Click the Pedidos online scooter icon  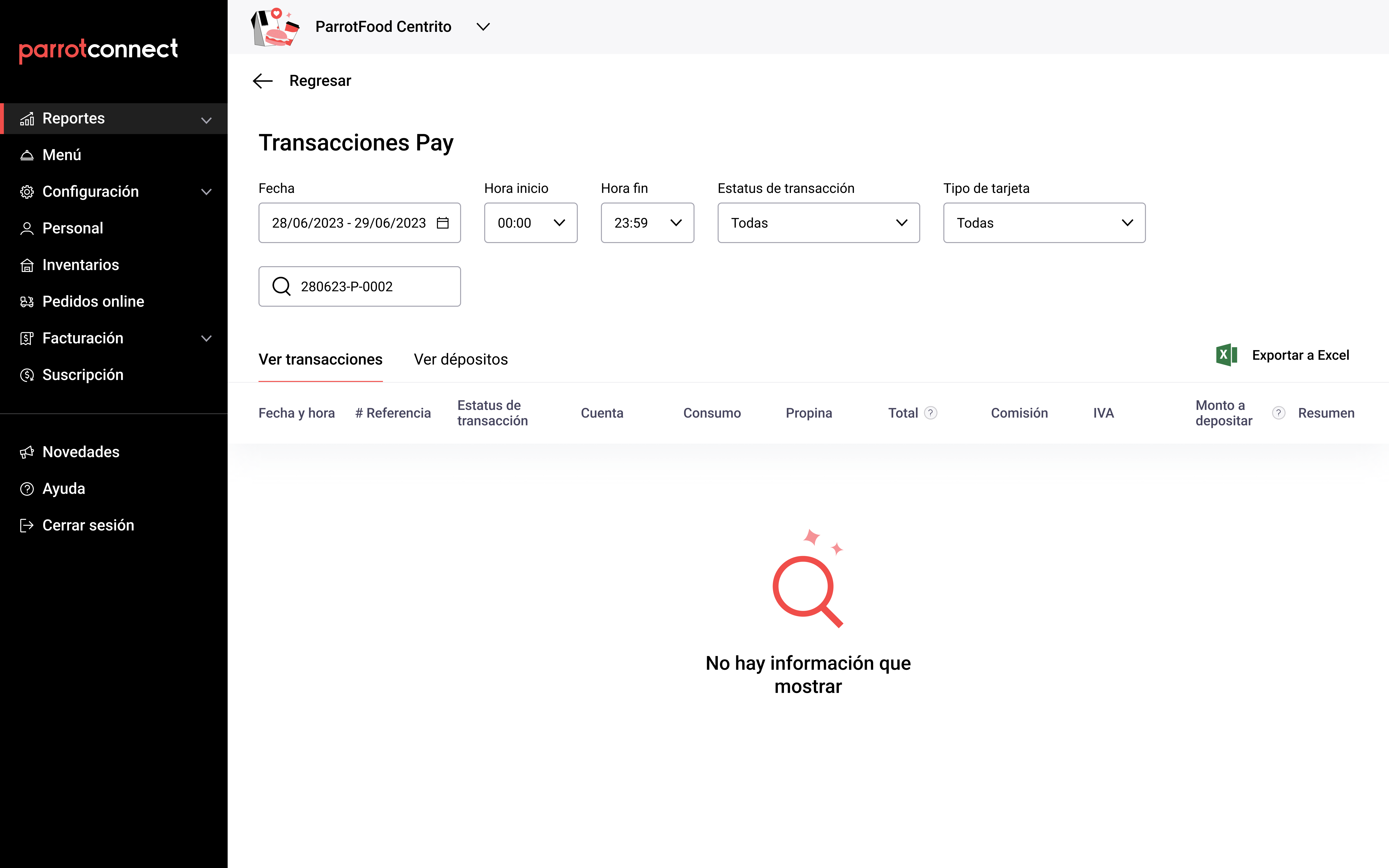[27, 302]
